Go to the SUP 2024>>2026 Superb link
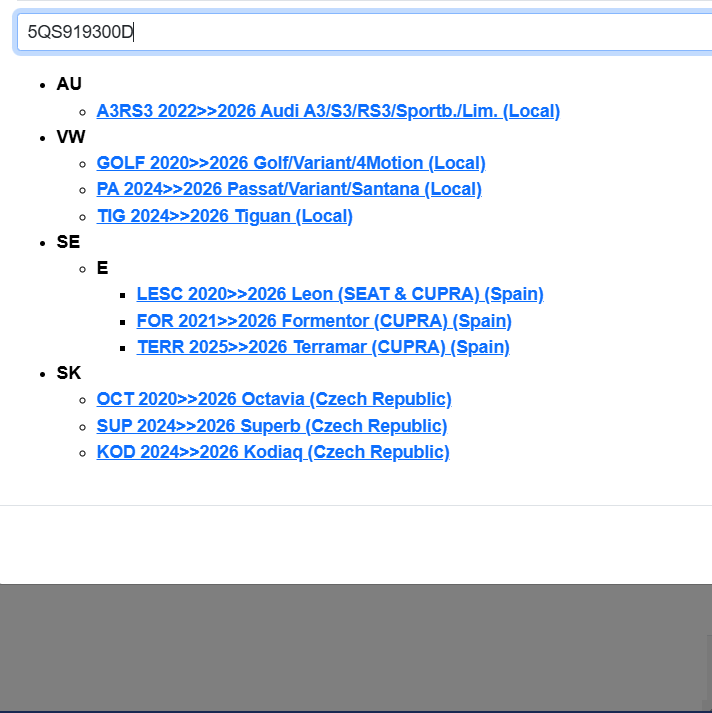Screen dimensions: 712x713 click(x=272, y=426)
